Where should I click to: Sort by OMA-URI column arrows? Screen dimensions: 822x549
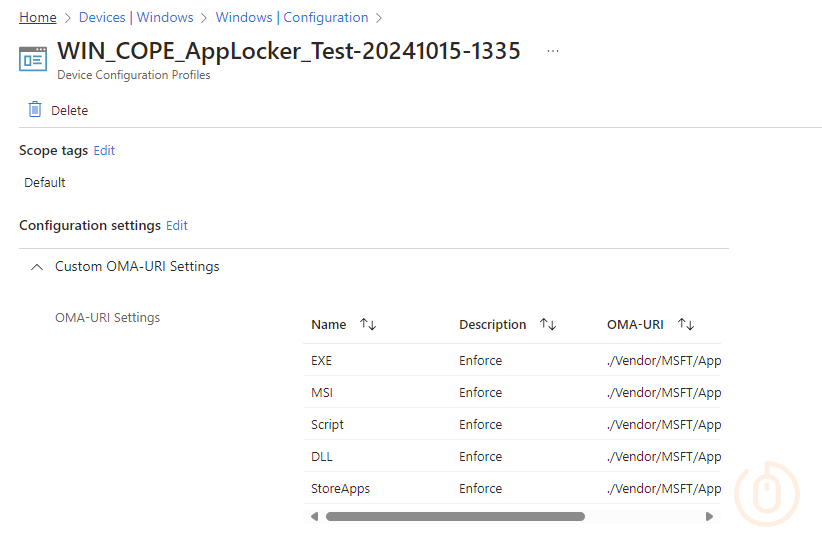pyautogui.click(x=686, y=324)
